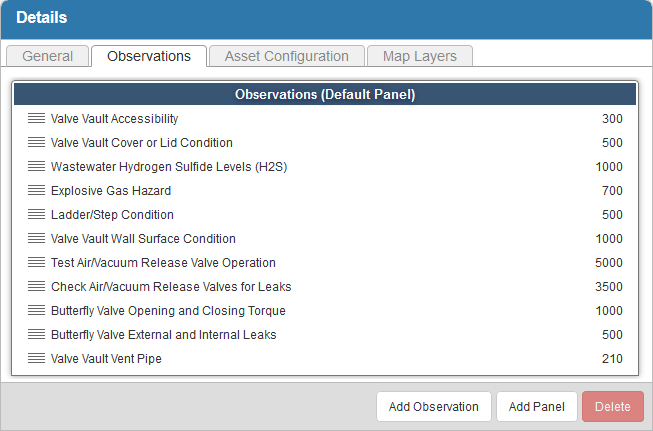
Task: Select the Observations tab
Action: click(148, 56)
